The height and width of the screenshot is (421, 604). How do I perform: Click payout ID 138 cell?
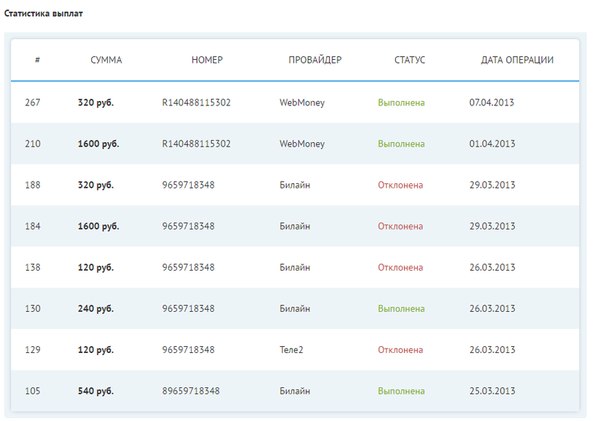pos(32,268)
